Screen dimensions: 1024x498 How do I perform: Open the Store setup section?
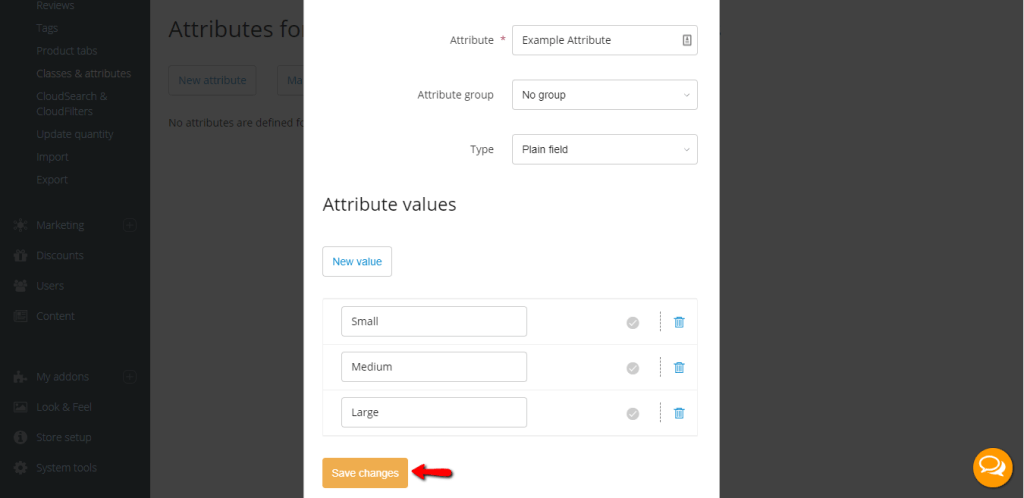point(63,437)
